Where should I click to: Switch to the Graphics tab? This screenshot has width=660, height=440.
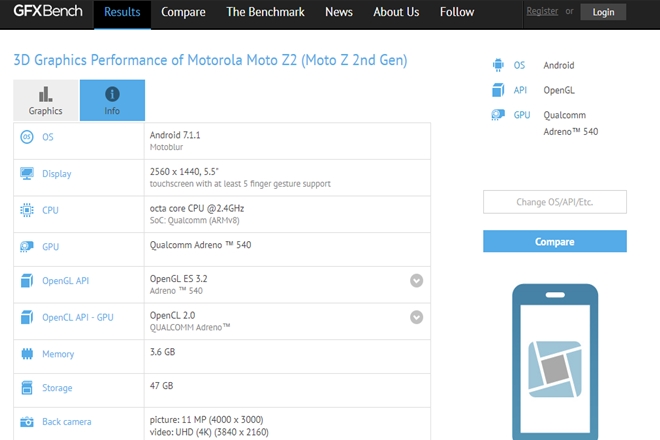click(x=45, y=100)
